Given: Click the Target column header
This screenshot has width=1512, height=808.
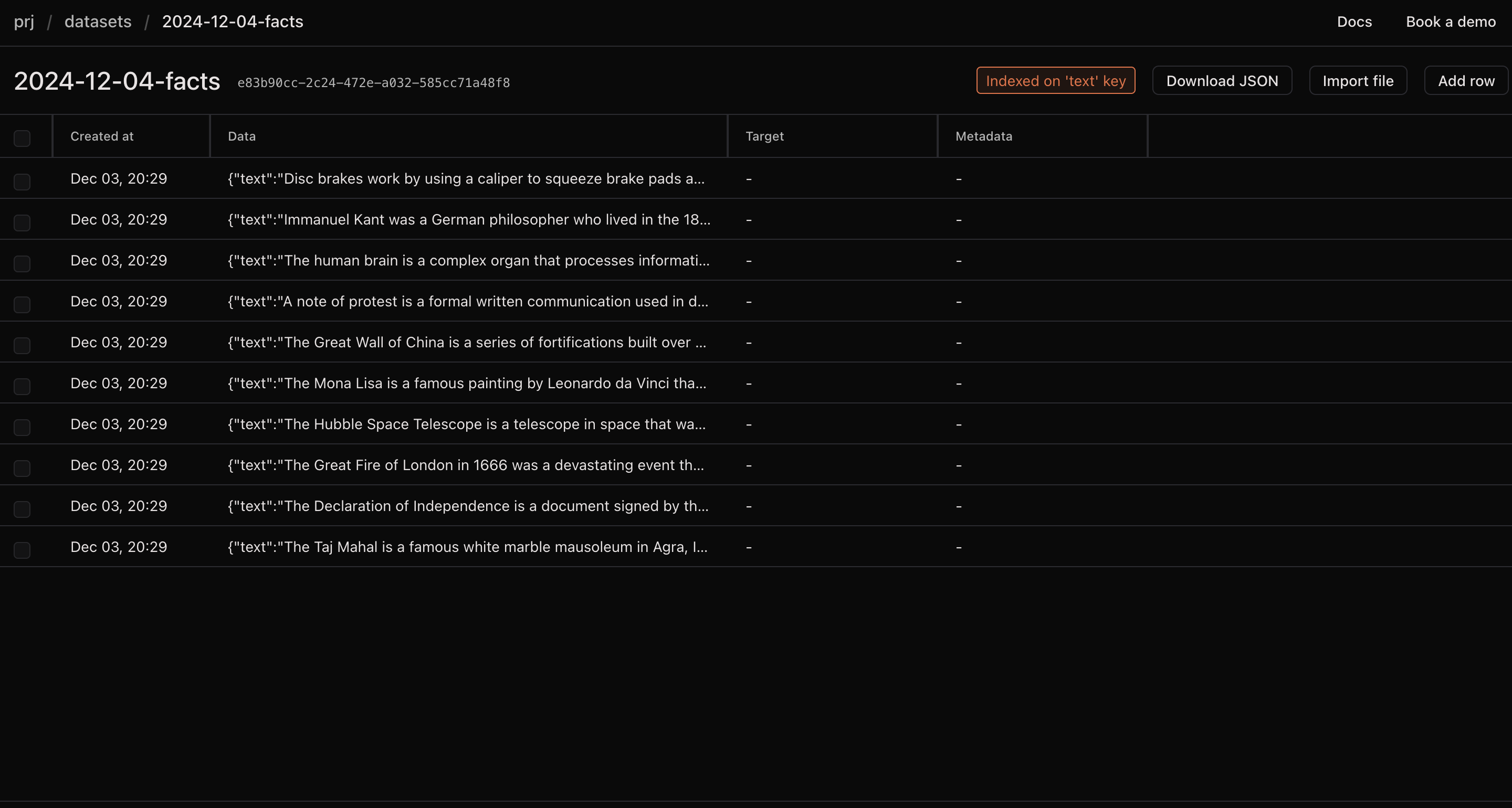Looking at the screenshot, I should [764, 135].
